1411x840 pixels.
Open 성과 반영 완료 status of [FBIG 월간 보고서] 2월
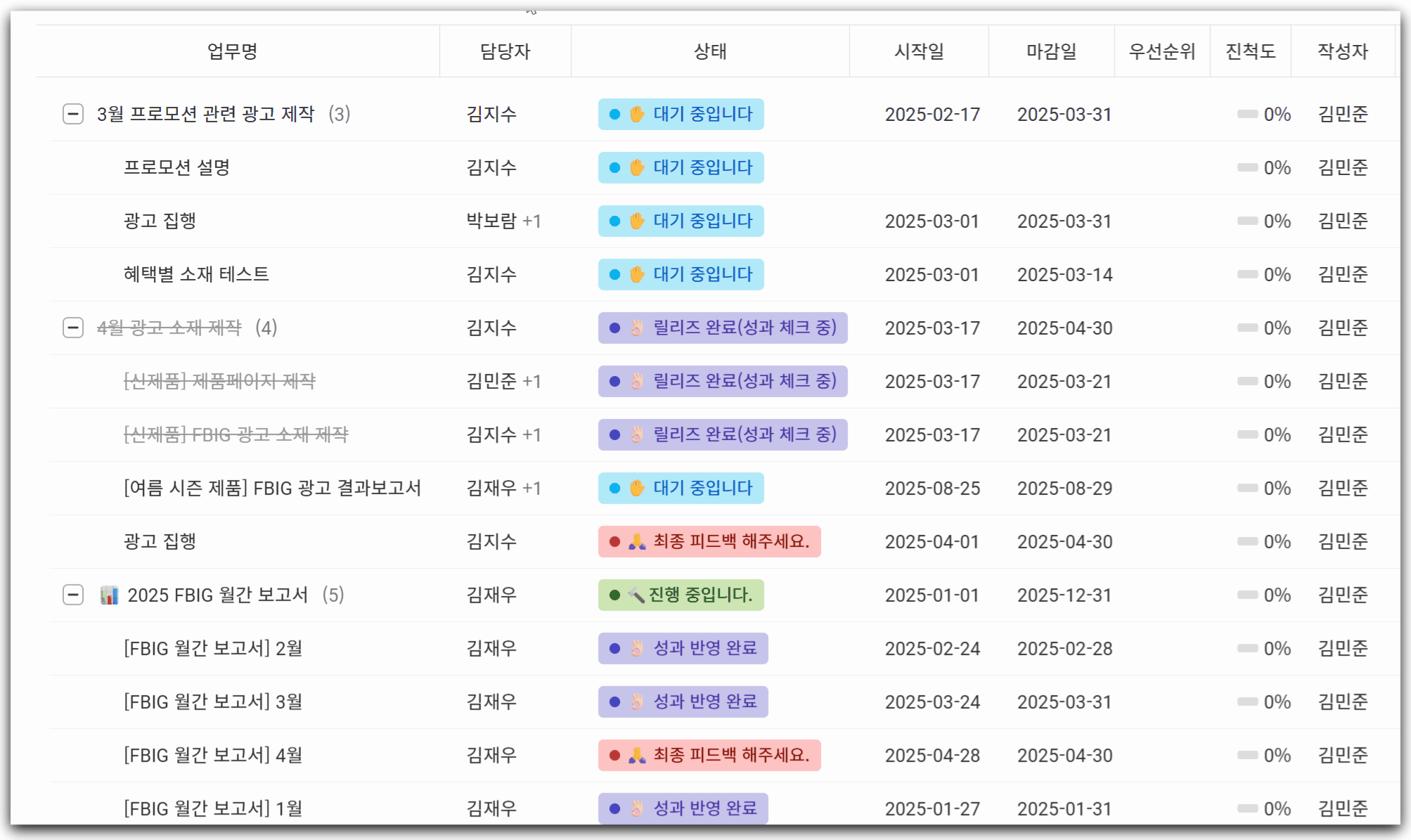tap(683, 648)
